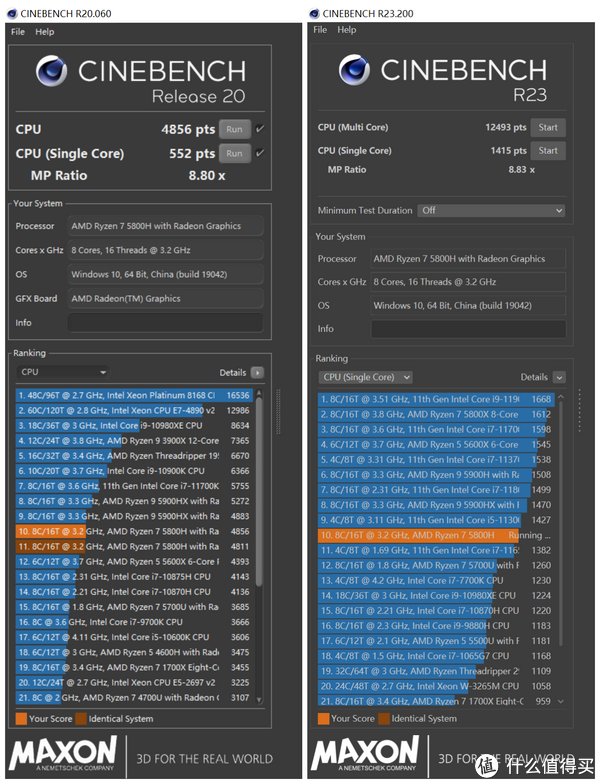The width and height of the screenshot is (600, 784).
Task: Start the CPU (Single Core) test in R23
Action: (548, 150)
